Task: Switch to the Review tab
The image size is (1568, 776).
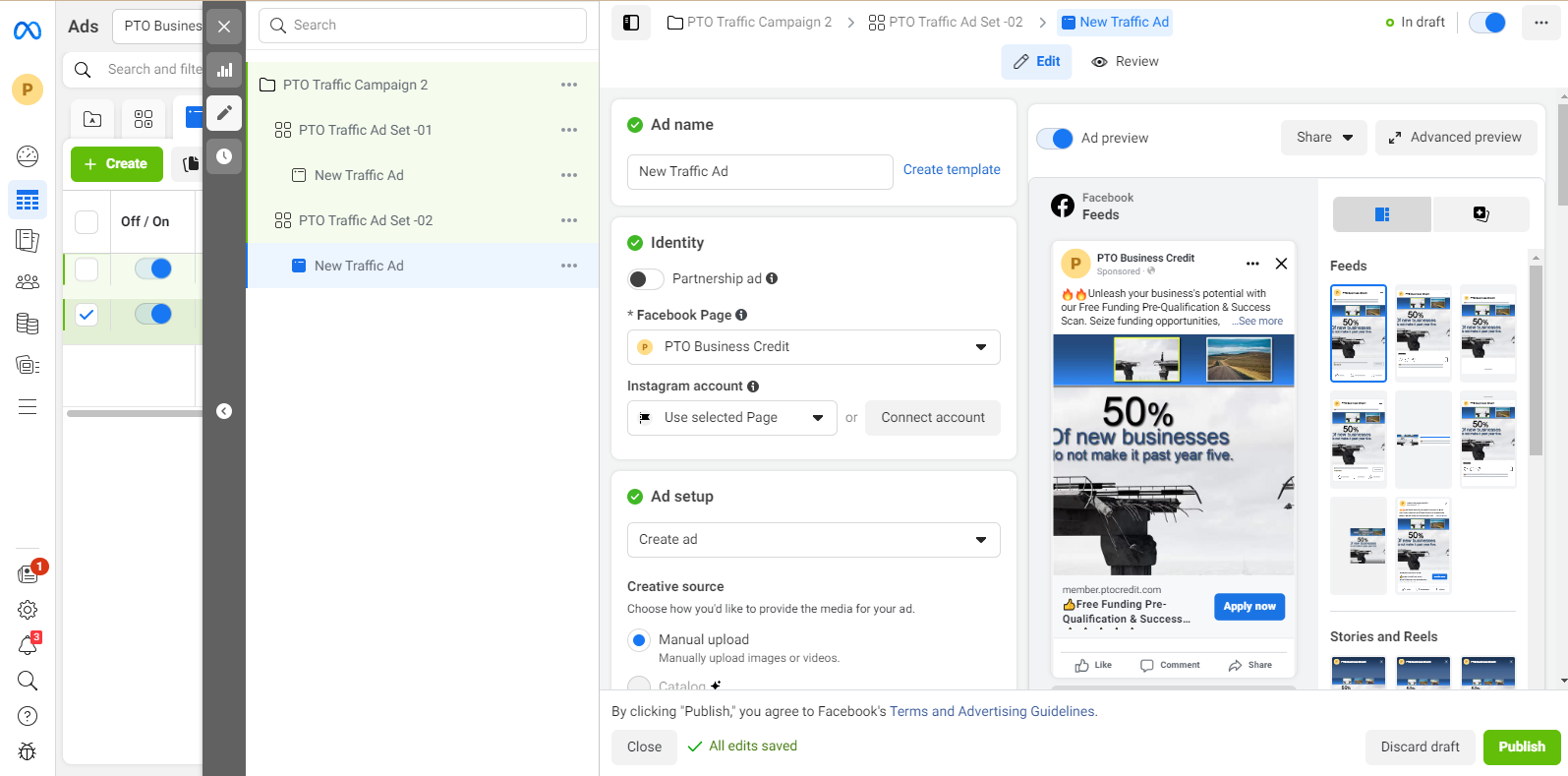Action: pos(1126,62)
